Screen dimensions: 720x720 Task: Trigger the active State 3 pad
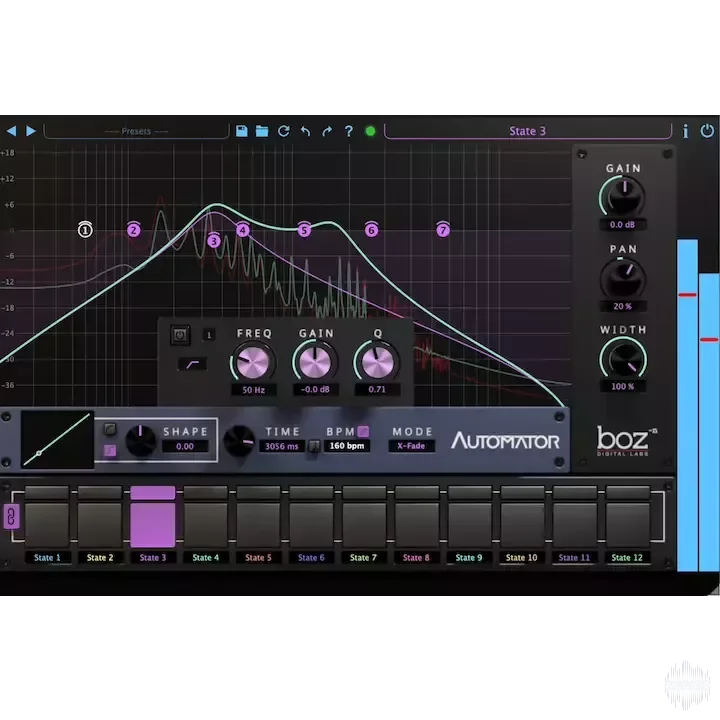point(153,525)
